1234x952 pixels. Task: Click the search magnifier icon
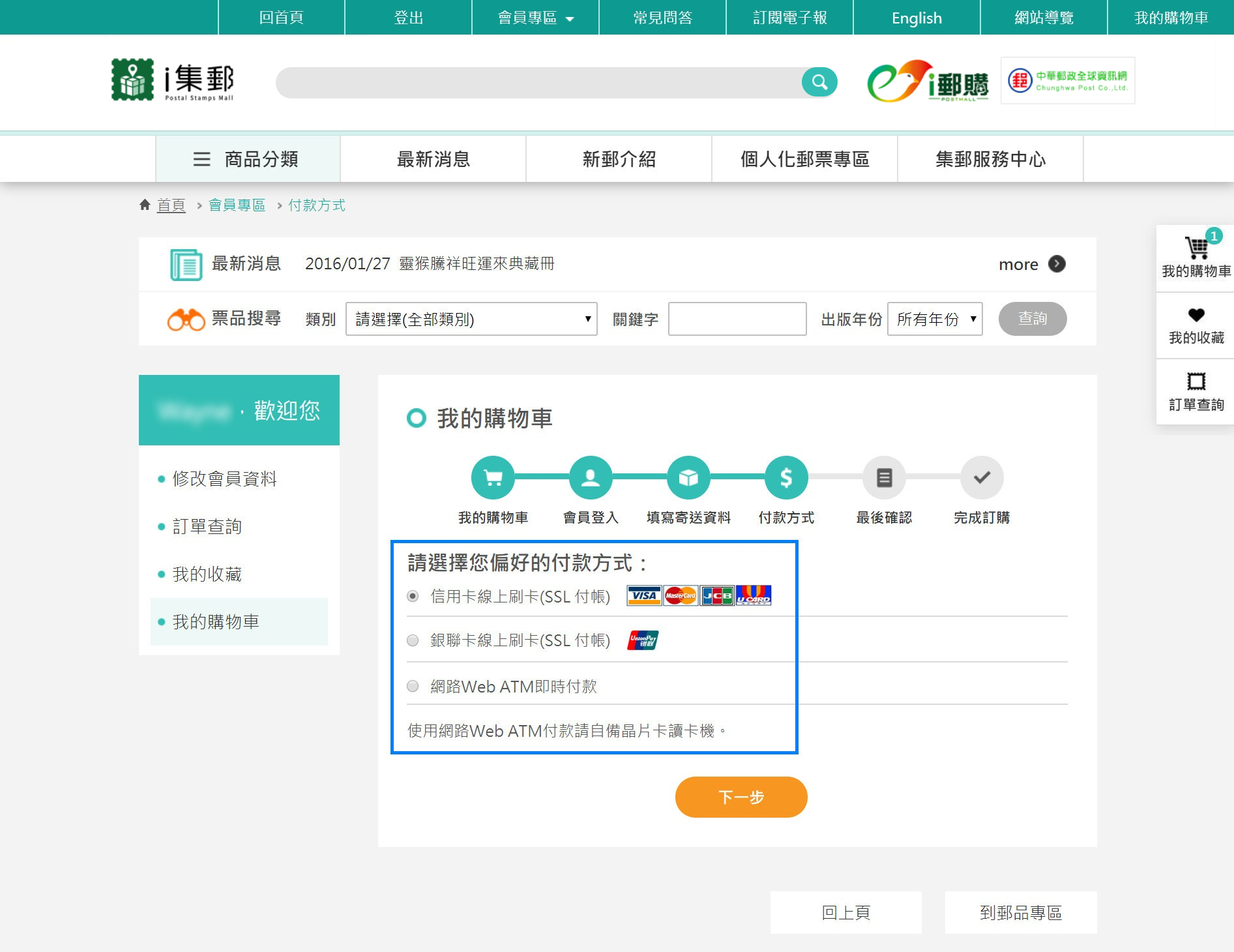[819, 82]
